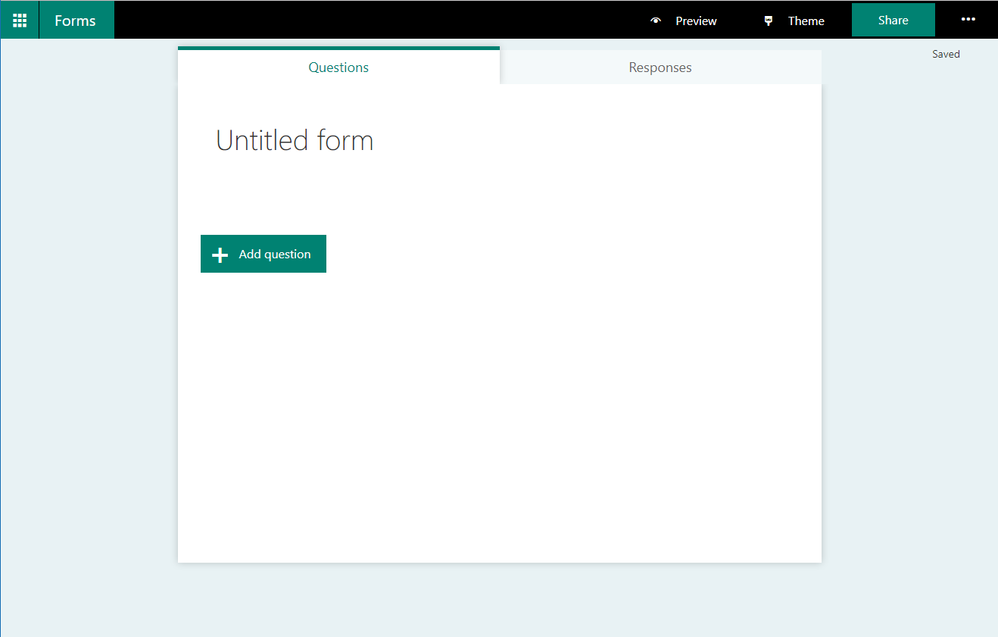Click the Forms home label
The width and height of the screenshot is (998, 637).
tap(75, 20)
